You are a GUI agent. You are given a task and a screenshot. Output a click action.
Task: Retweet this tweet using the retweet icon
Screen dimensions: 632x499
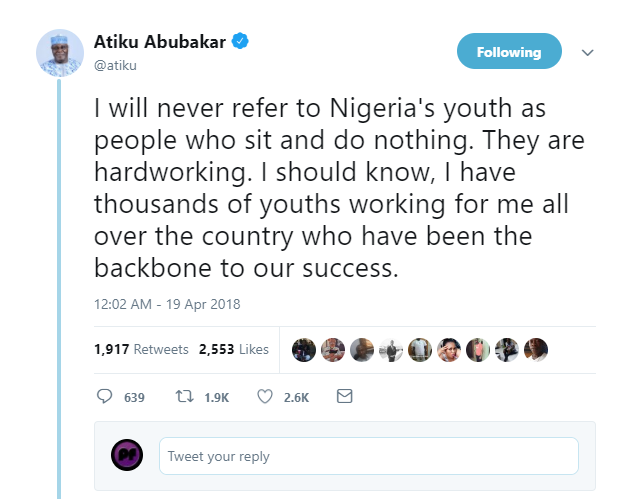[x=184, y=397]
